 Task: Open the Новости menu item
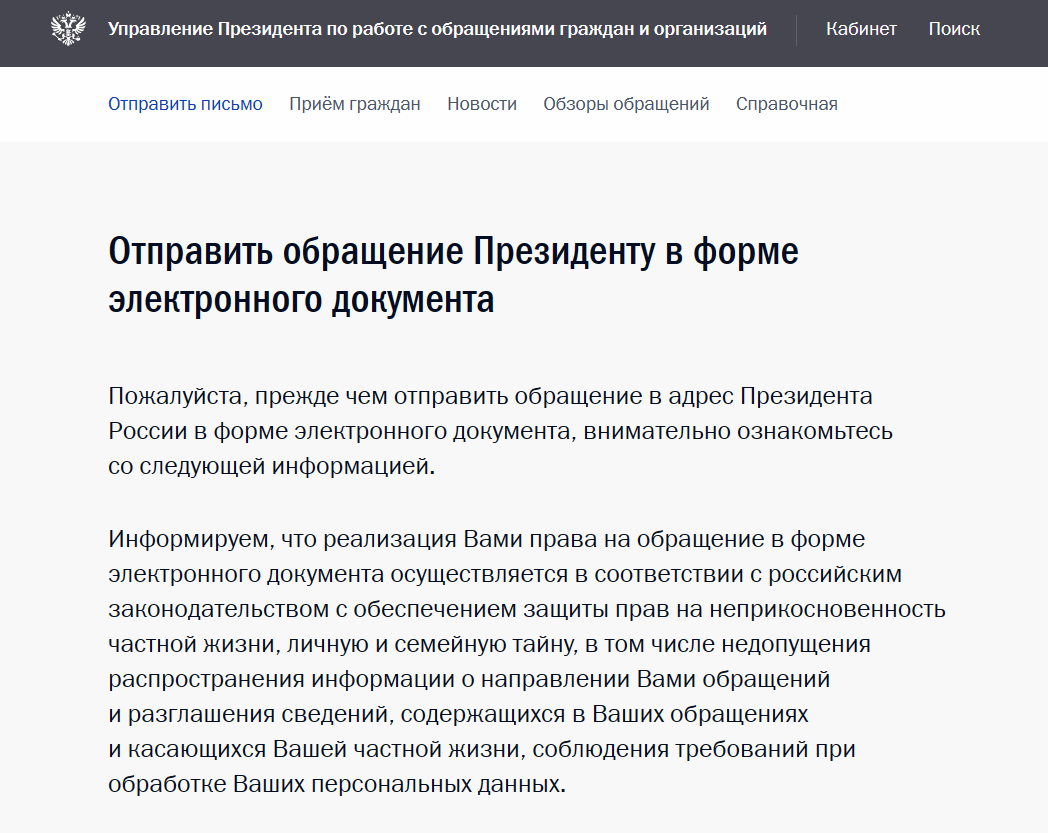pyautogui.click(x=482, y=104)
